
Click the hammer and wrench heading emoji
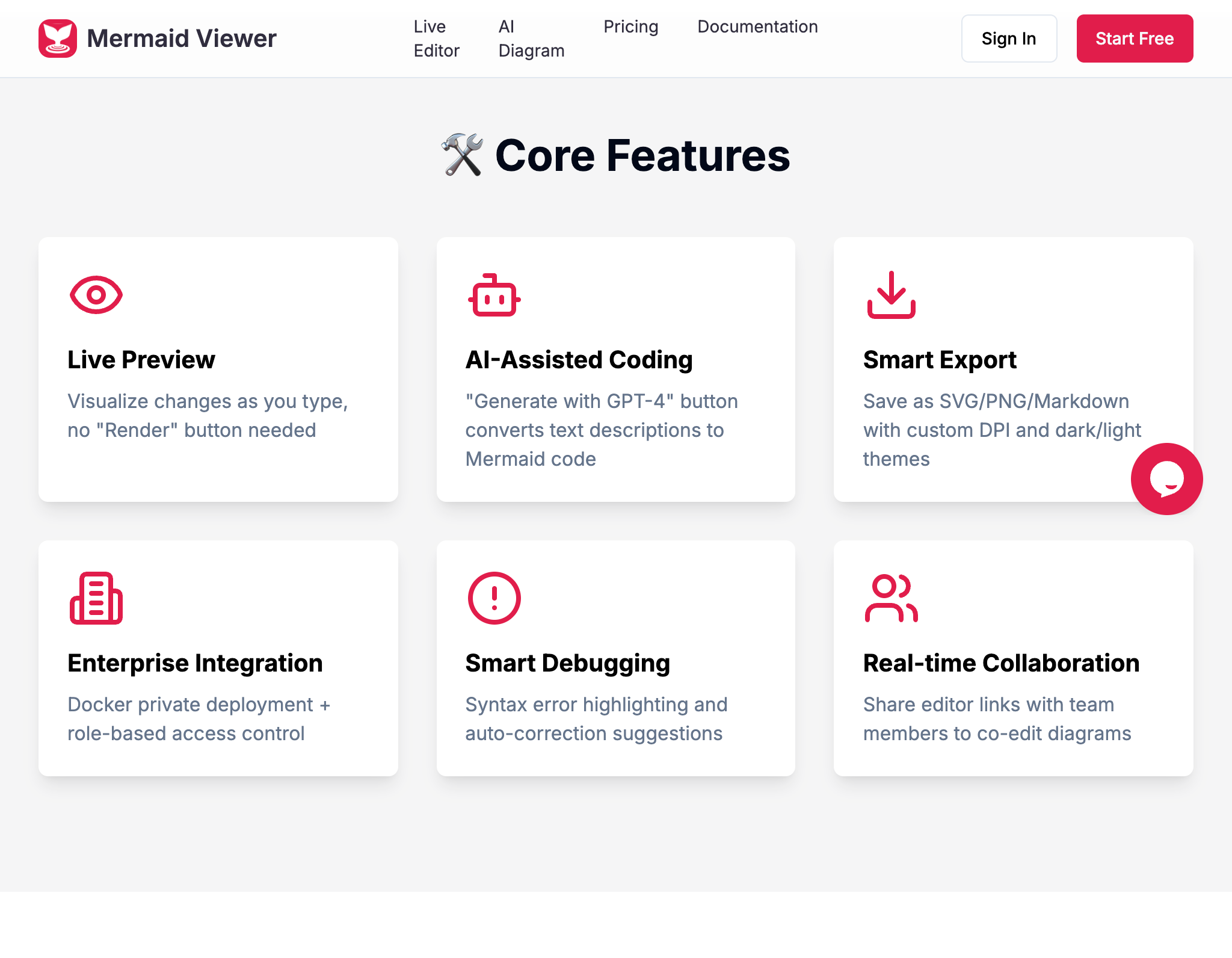[462, 155]
